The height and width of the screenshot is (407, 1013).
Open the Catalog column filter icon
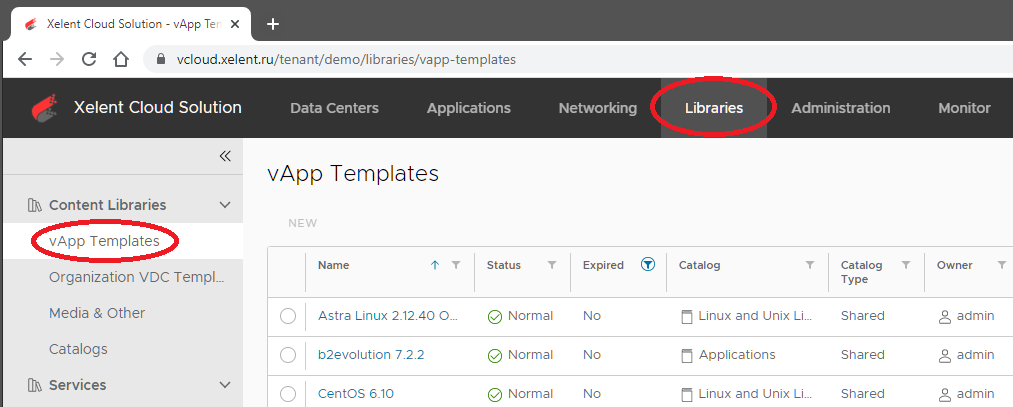(809, 265)
